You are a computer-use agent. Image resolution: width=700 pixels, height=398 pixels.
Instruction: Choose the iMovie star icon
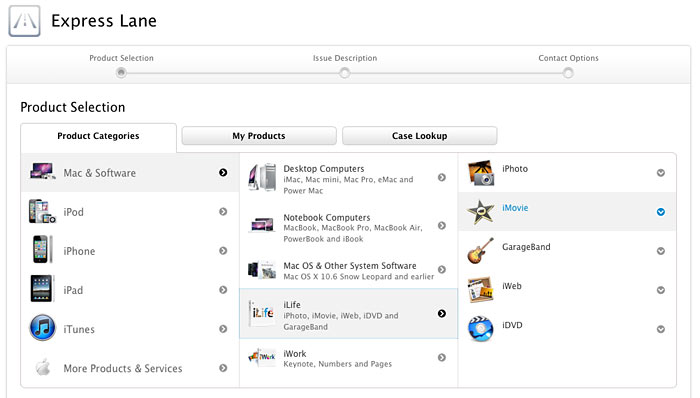481,212
